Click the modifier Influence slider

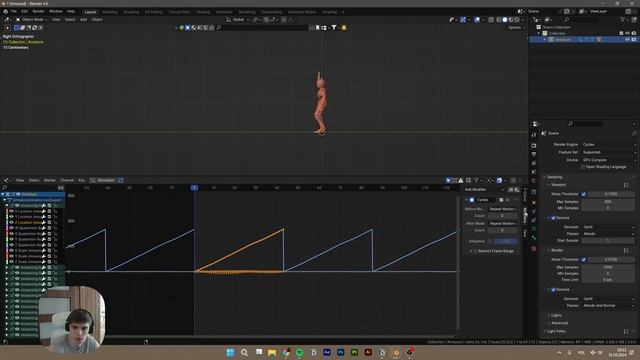tap(506, 241)
